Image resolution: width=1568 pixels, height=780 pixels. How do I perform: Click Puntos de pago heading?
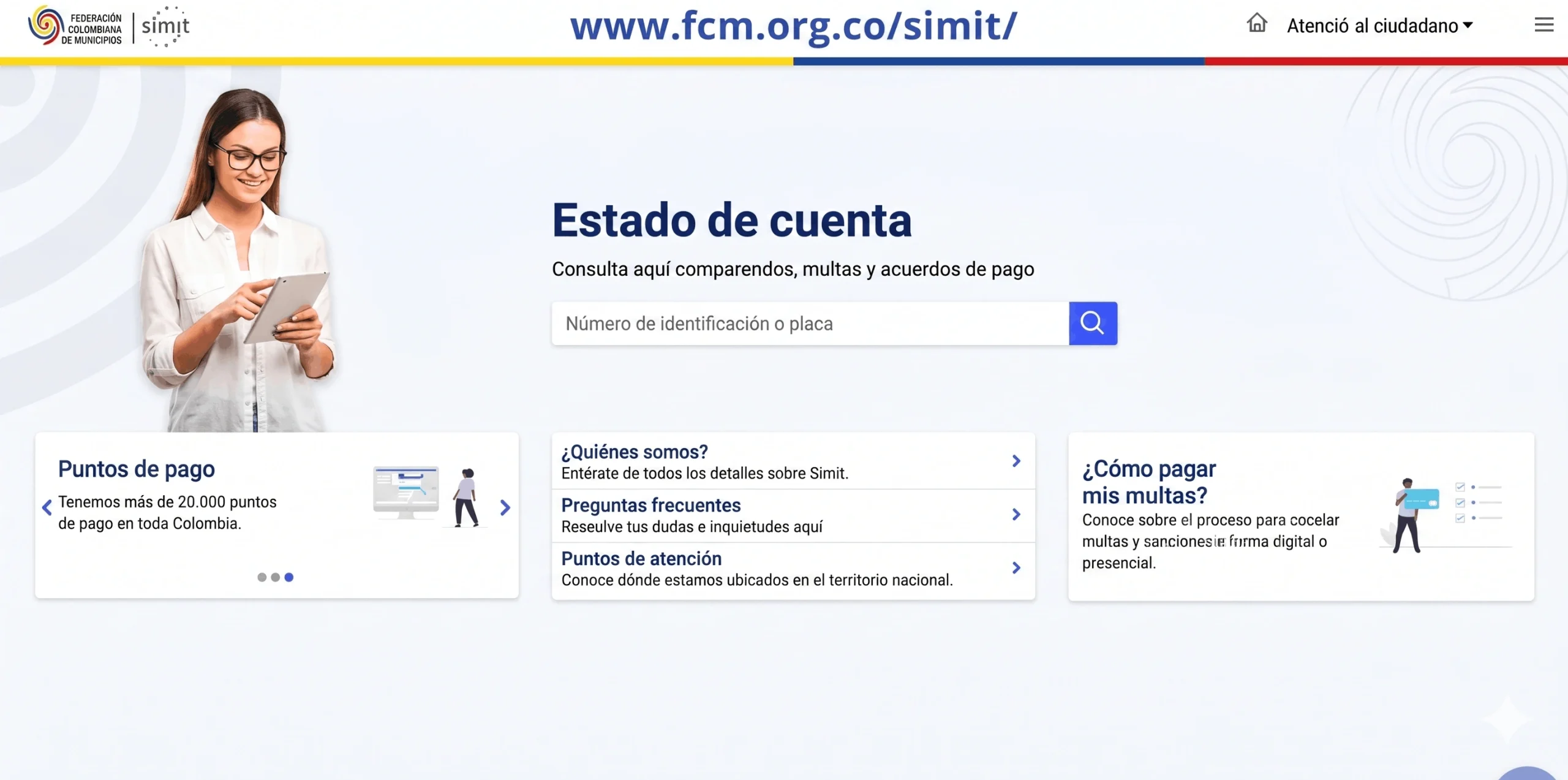tap(137, 469)
